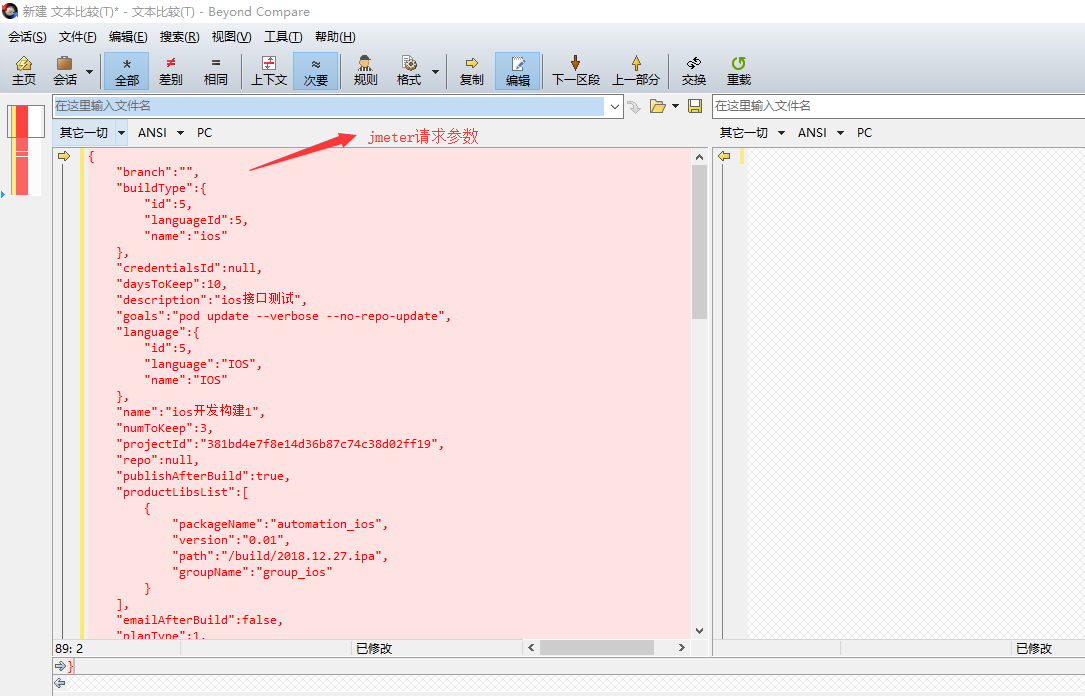This screenshot has width=1085, height=696.
Task: Jump to 上一部分 previous section
Action: (636, 71)
